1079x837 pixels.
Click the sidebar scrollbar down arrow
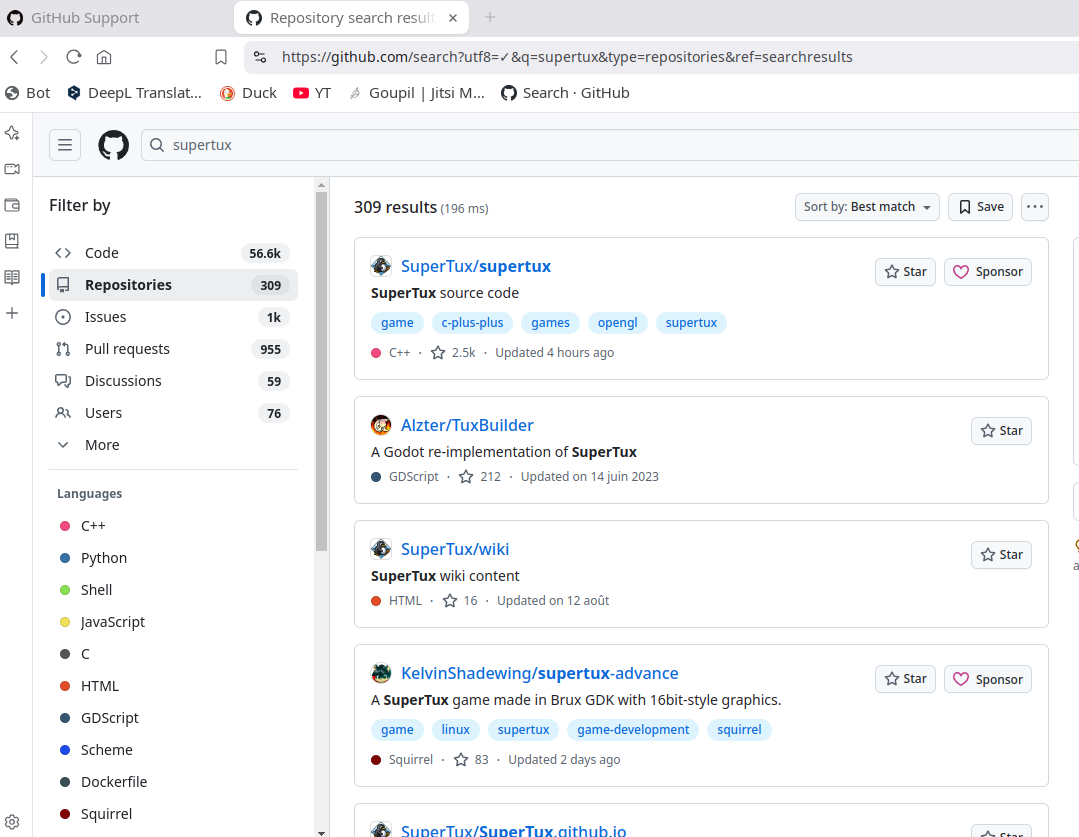click(x=321, y=832)
